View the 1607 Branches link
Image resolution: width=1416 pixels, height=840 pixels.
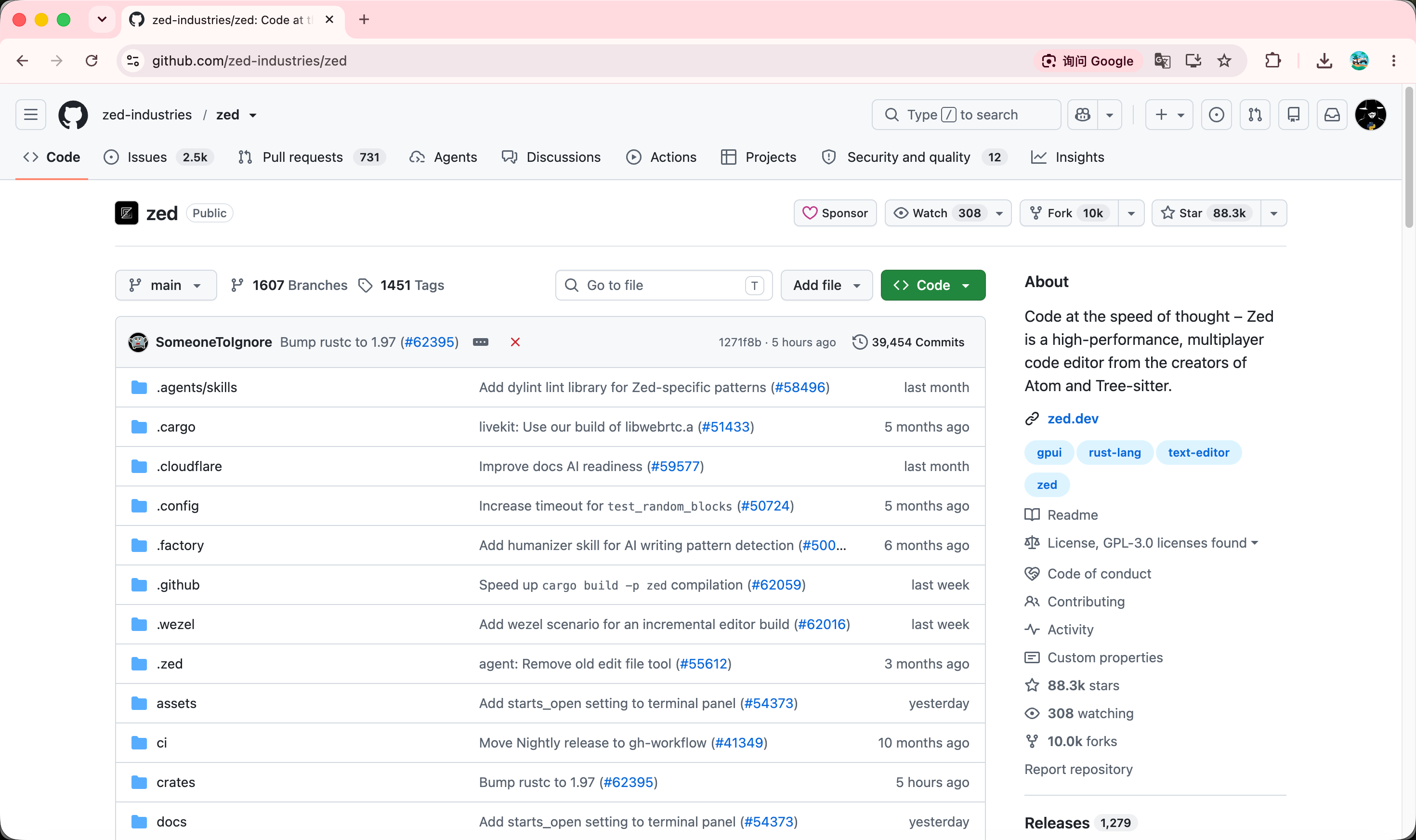289,285
